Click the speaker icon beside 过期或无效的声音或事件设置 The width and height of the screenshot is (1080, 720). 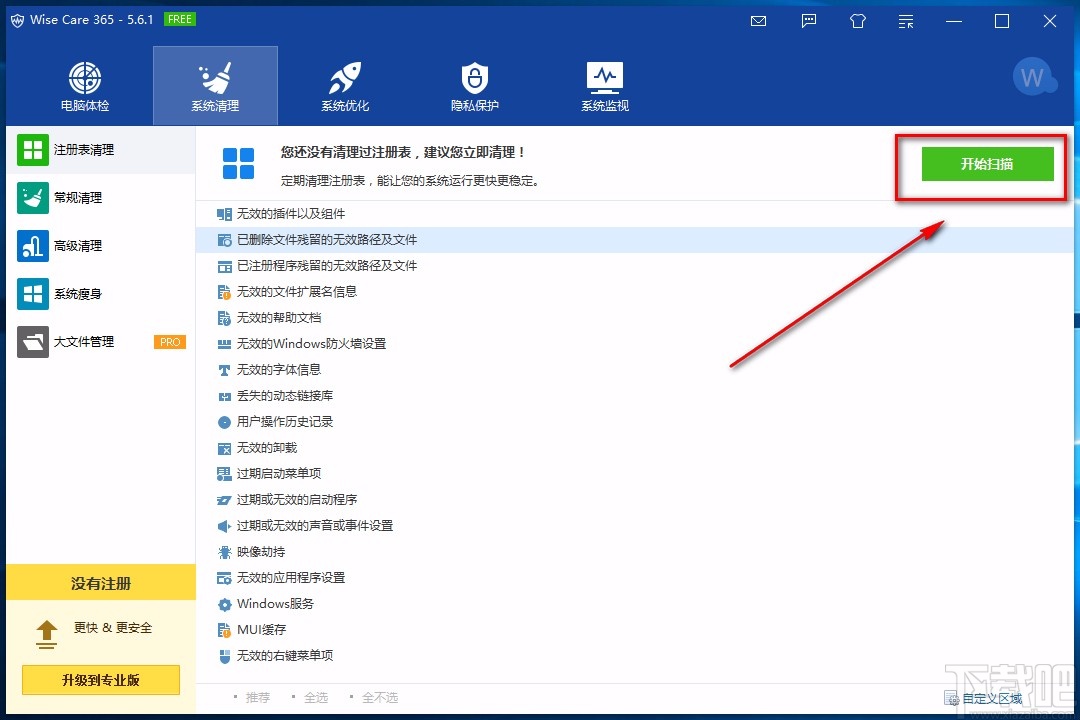pos(224,526)
